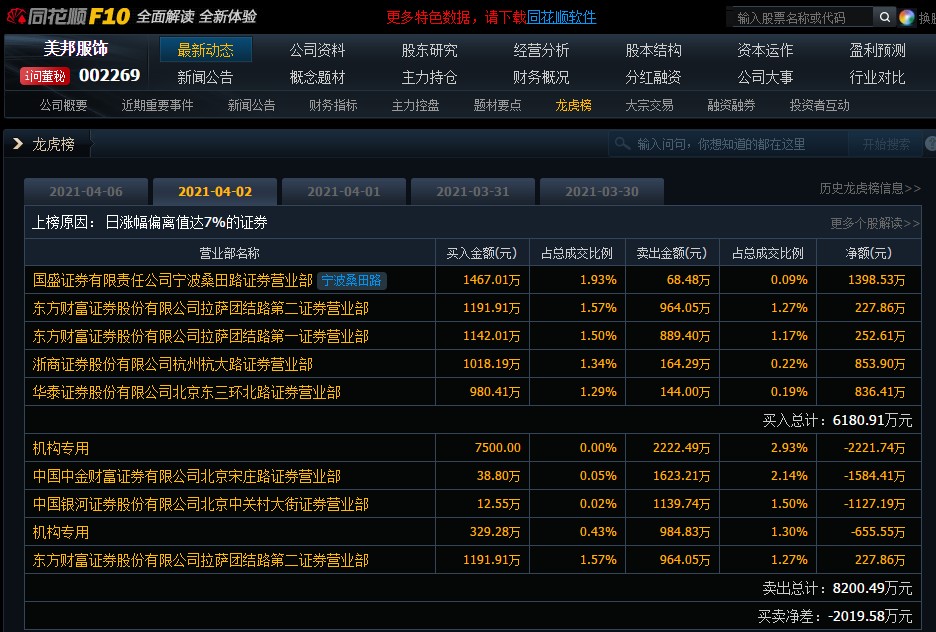Focus the stock name or code input
Image resolution: width=936 pixels, height=632 pixels.
tap(802, 18)
